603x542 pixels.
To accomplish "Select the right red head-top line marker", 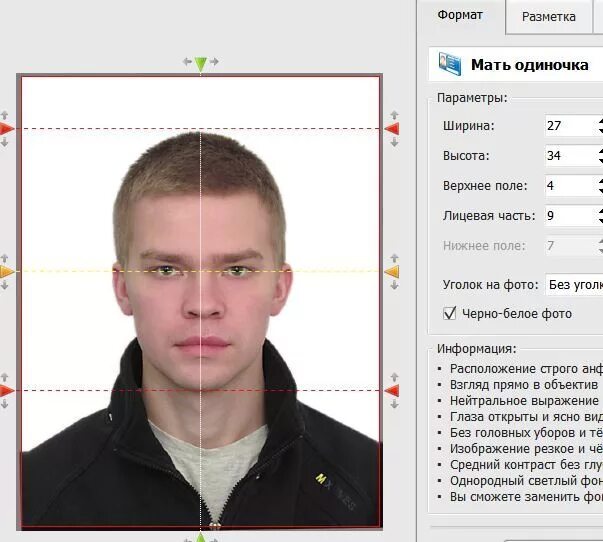I will (392, 128).
